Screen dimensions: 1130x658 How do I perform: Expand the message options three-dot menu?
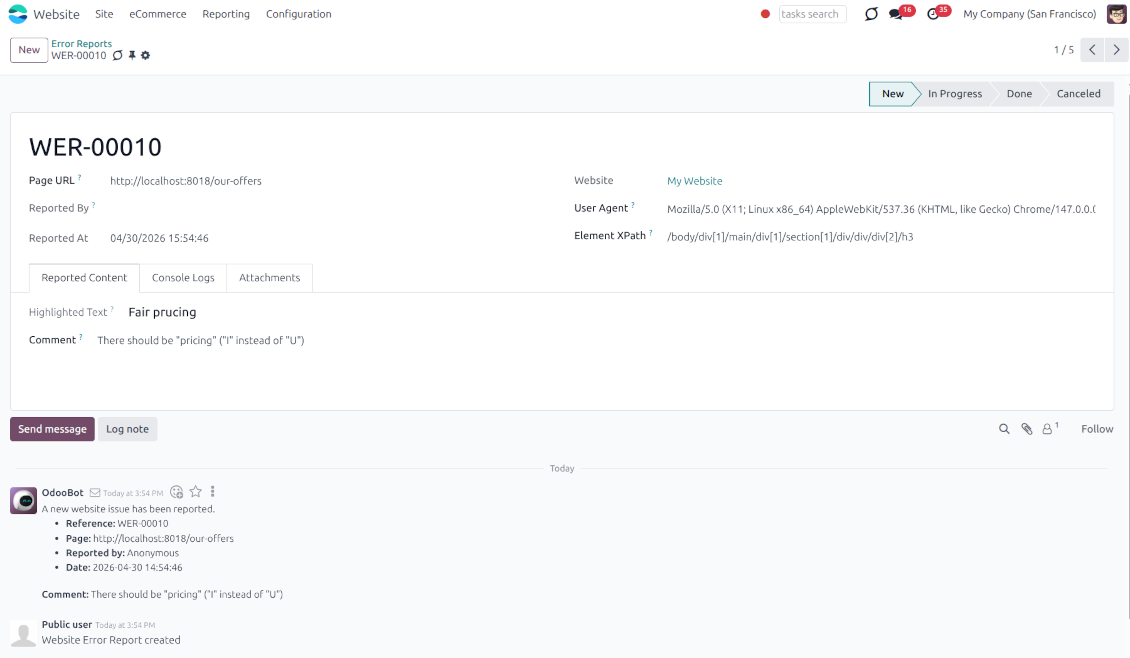pos(211,491)
